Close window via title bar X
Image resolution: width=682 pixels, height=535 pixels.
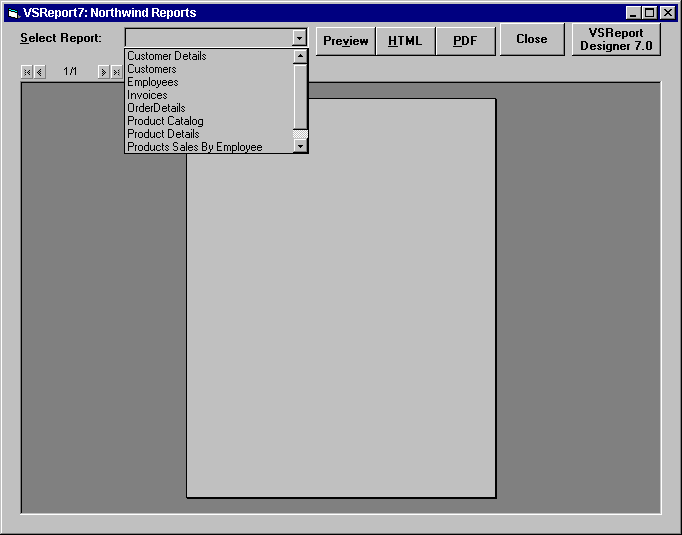[668, 13]
